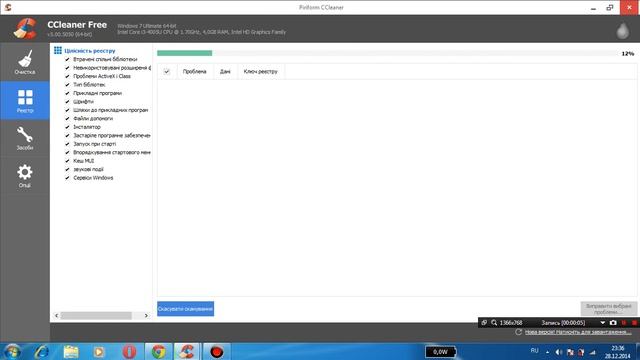Open File Explorer from the taskbar
640x360 pixels.
pos(71,351)
